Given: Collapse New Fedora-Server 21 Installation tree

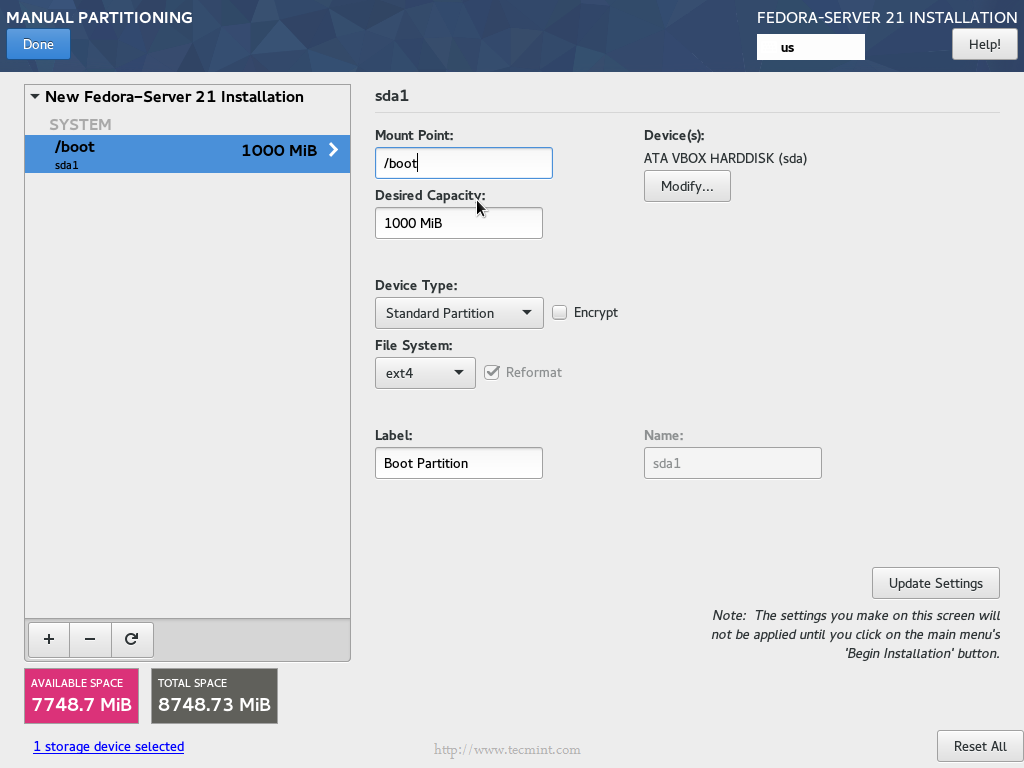Looking at the screenshot, I should click(35, 97).
